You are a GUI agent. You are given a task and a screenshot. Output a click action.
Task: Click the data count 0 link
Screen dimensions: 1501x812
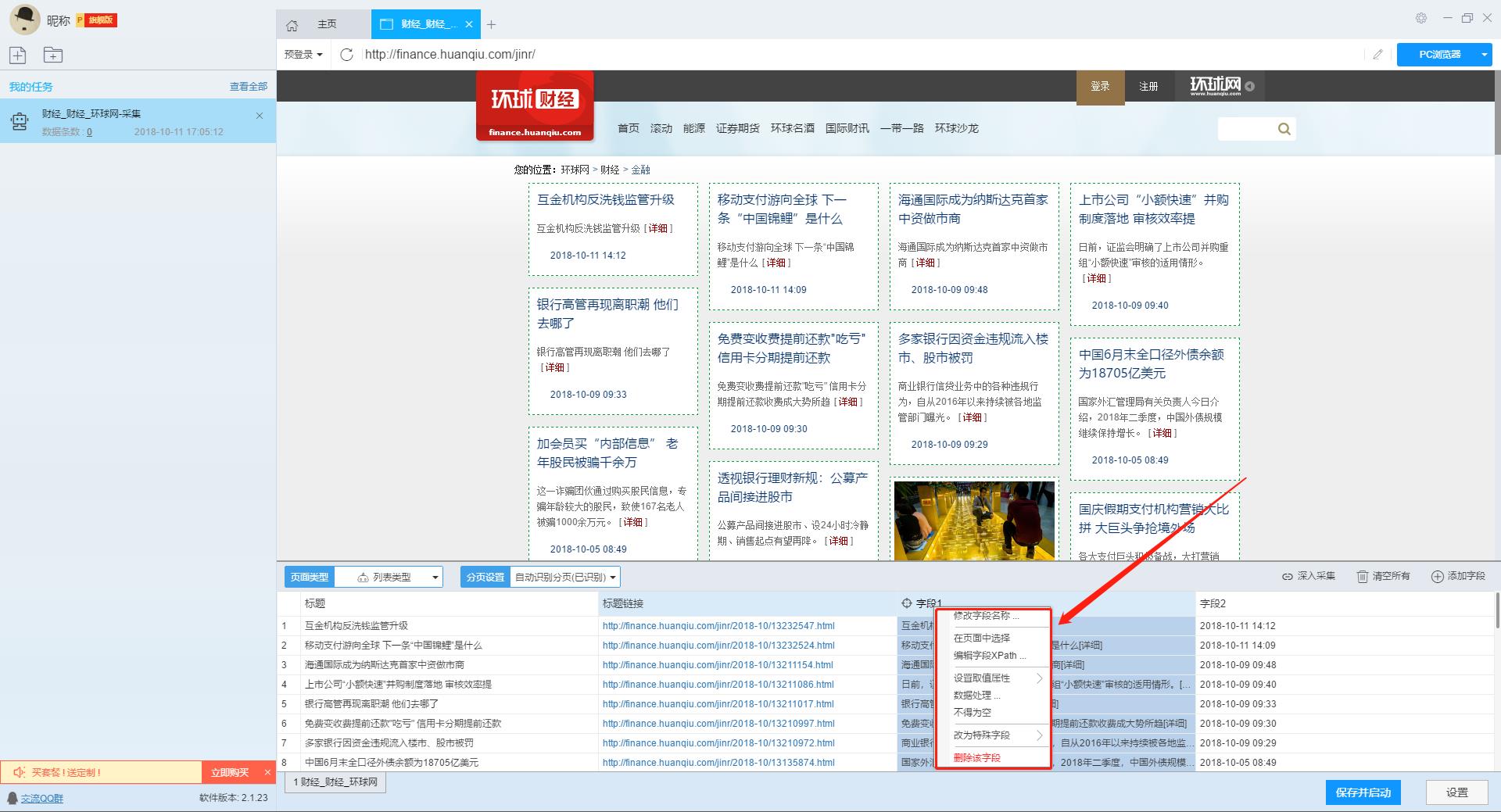89,132
